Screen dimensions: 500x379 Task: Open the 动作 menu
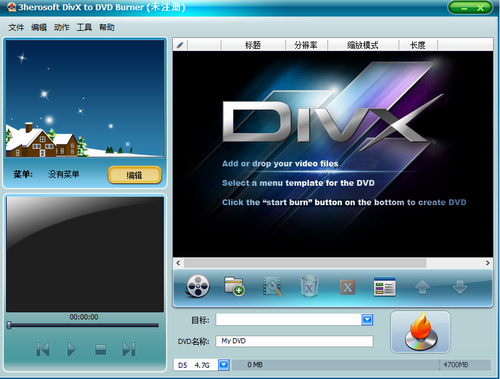61,27
